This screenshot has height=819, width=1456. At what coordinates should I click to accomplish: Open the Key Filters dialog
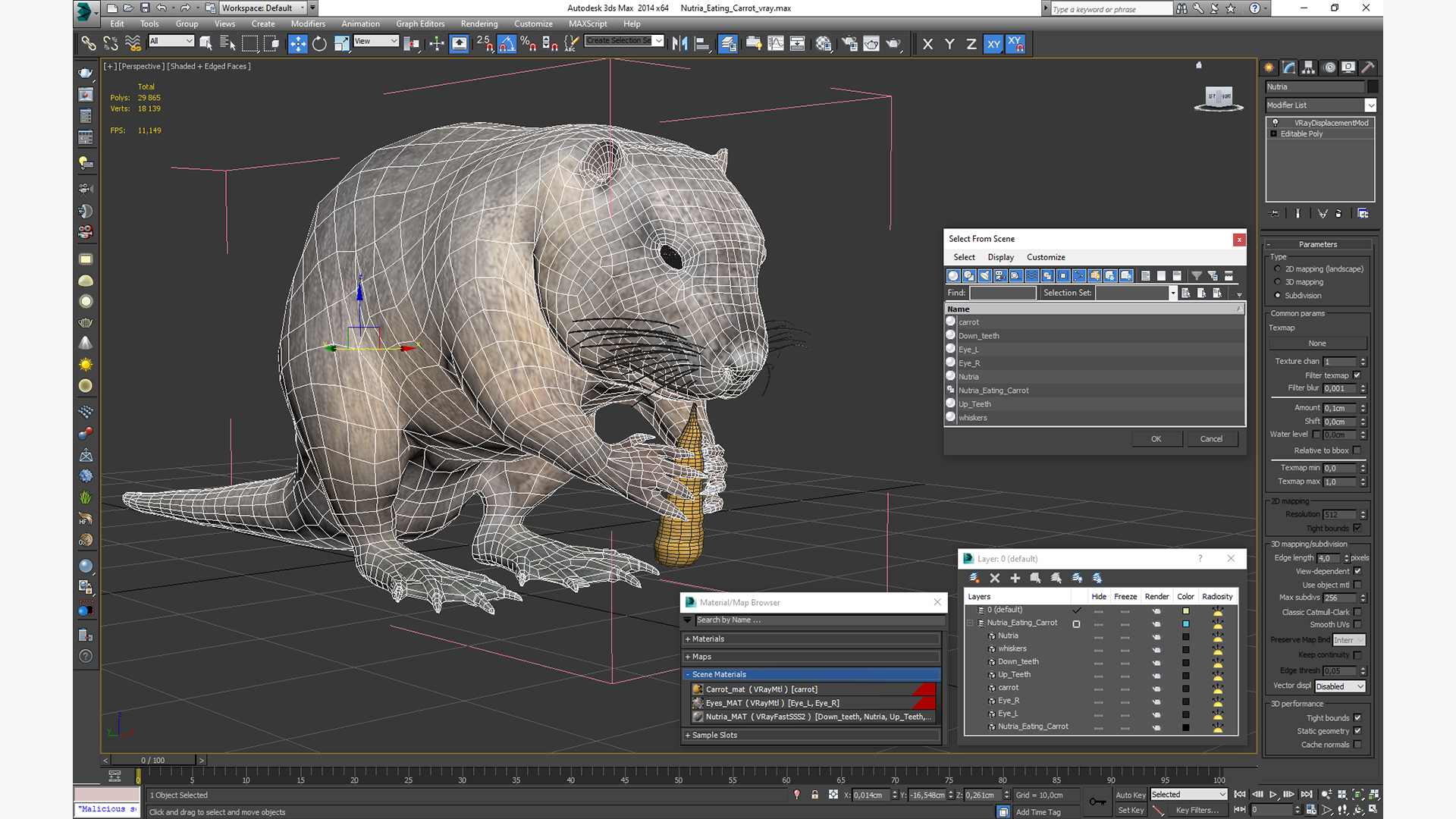(x=1197, y=811)
